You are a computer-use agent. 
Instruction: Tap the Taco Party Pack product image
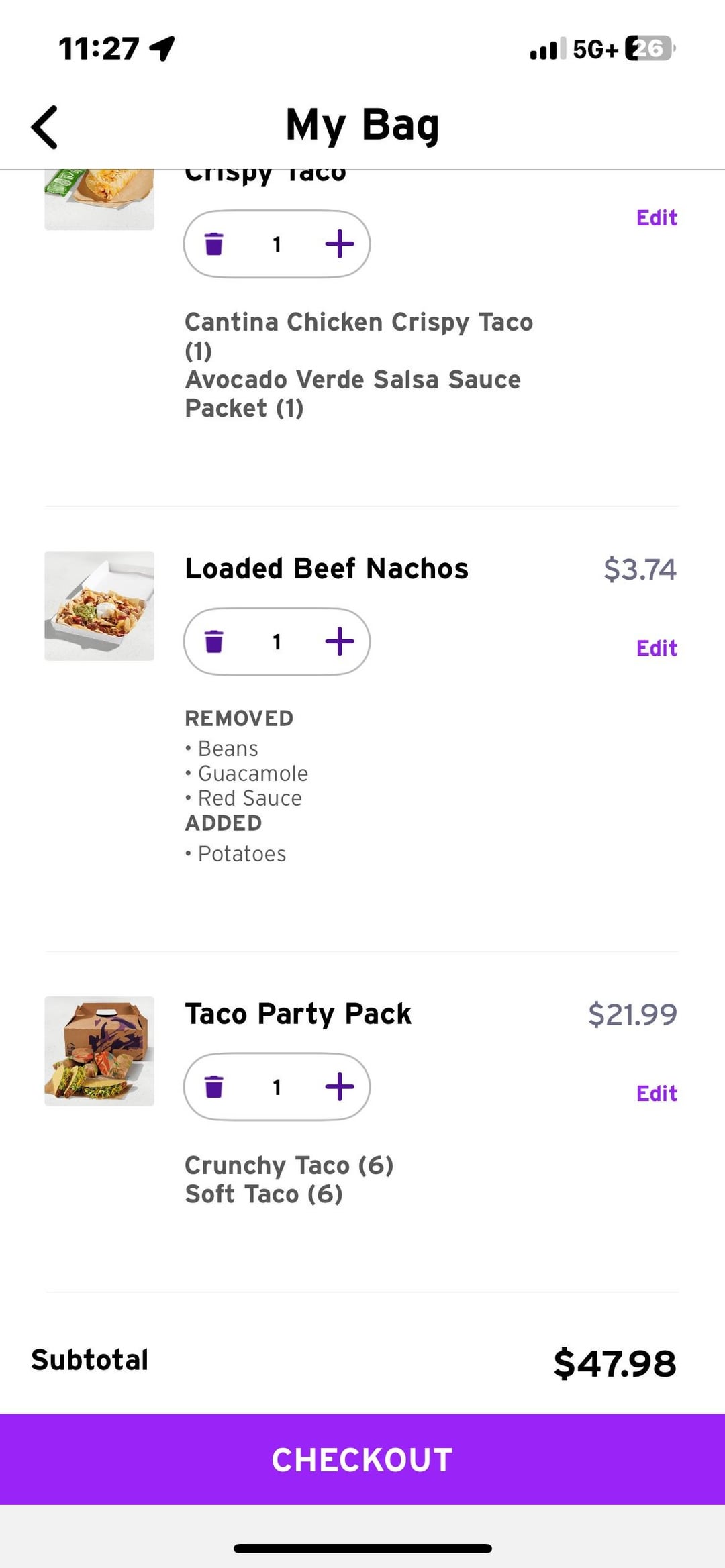click(99, 1051)
